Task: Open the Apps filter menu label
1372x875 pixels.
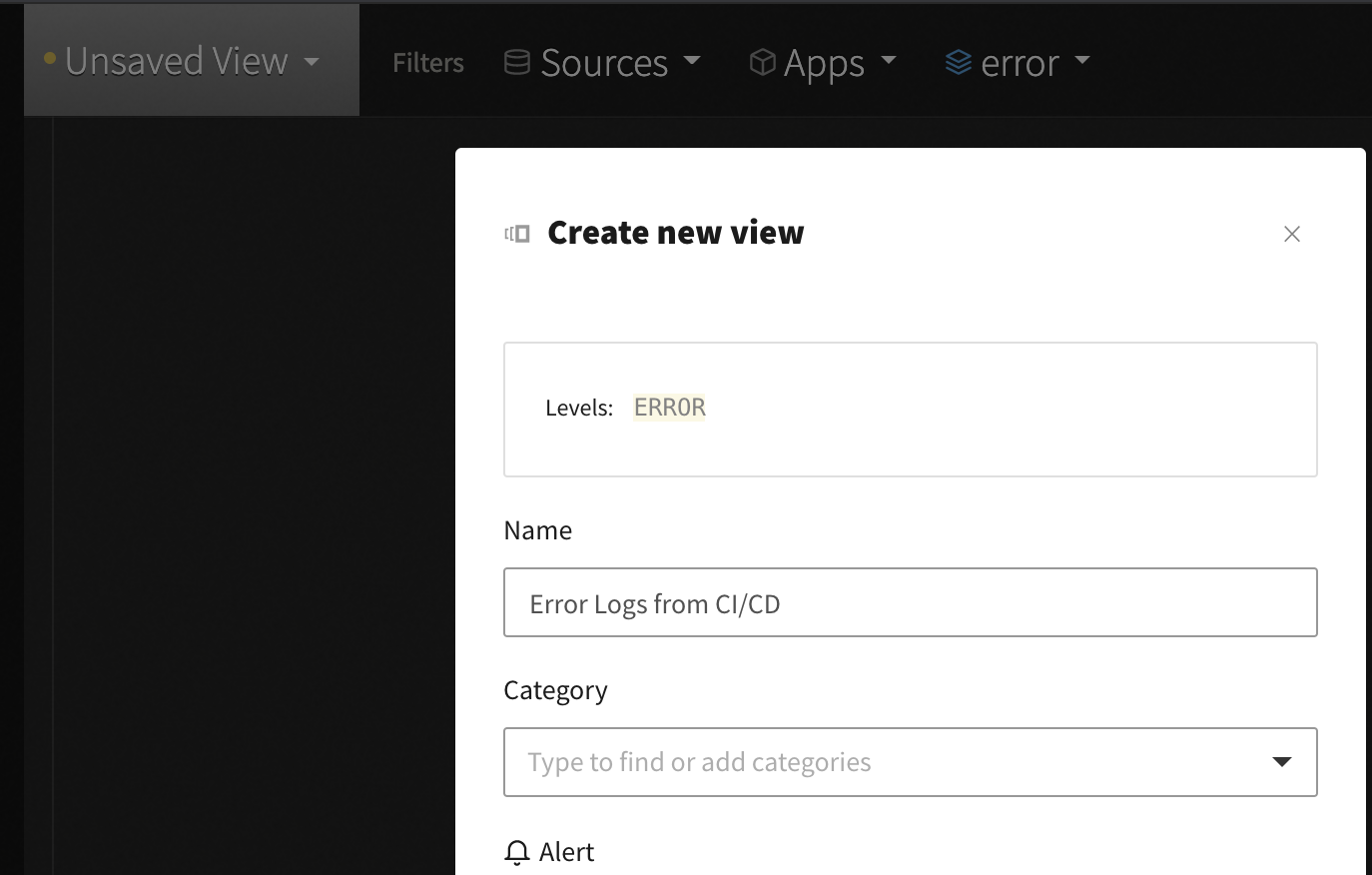Action: pos(824,63)
